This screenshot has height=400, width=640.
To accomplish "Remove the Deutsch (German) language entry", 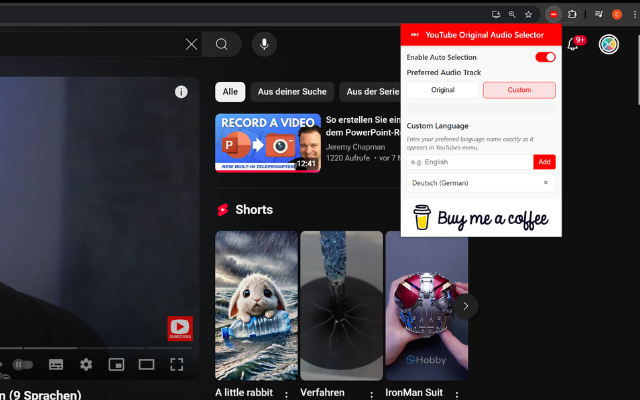I will (x=546, y=182).
